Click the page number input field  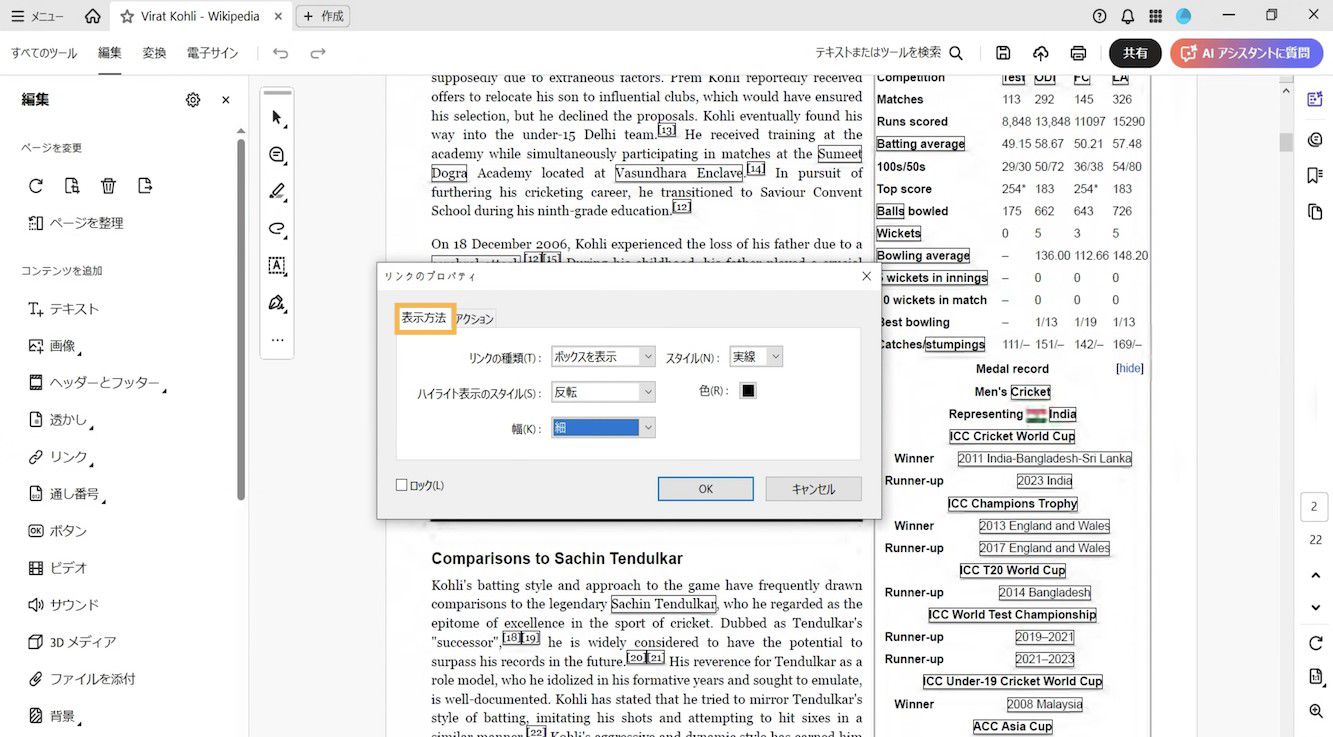[x=1314, y=507]
